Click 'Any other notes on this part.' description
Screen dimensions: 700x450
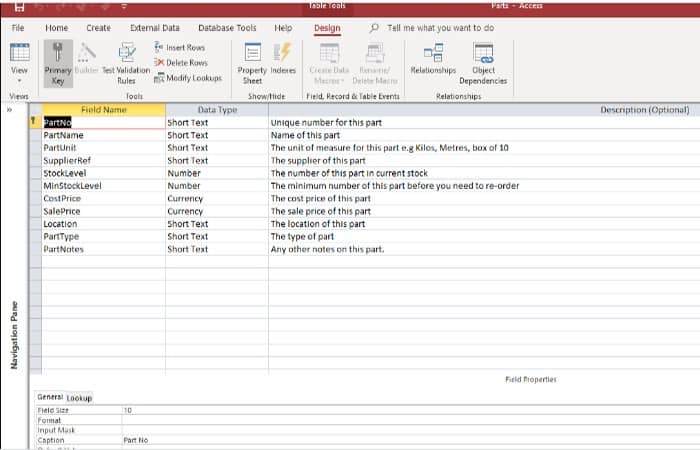pyautogui.click(x=327, y=250)
